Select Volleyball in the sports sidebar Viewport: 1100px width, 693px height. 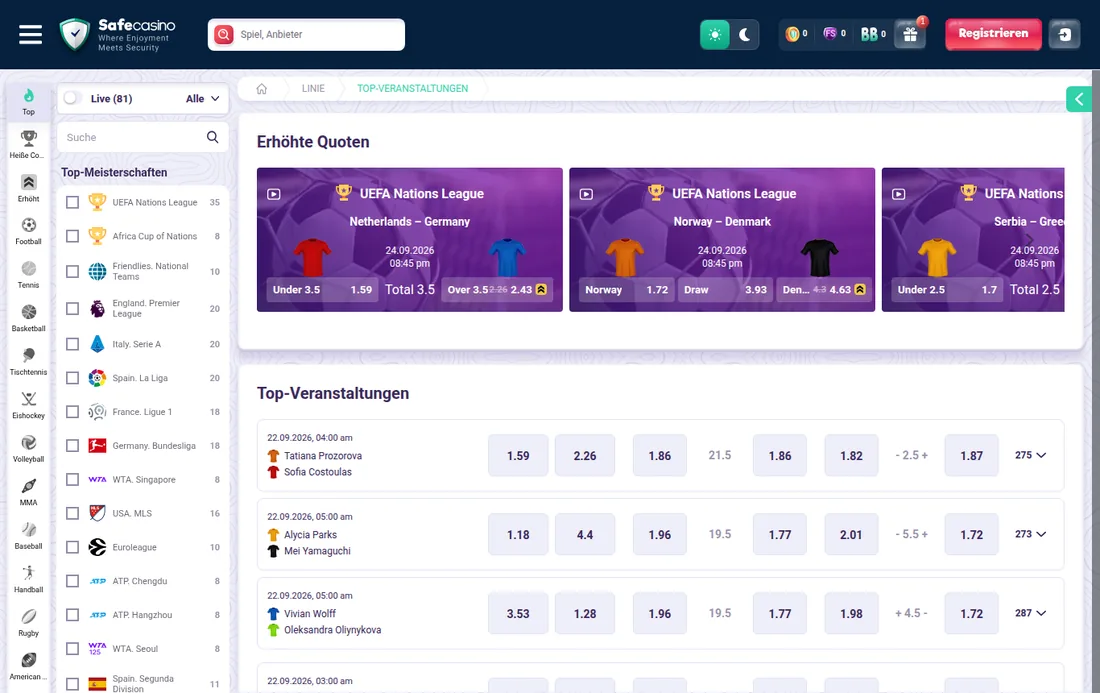[28, 449]
